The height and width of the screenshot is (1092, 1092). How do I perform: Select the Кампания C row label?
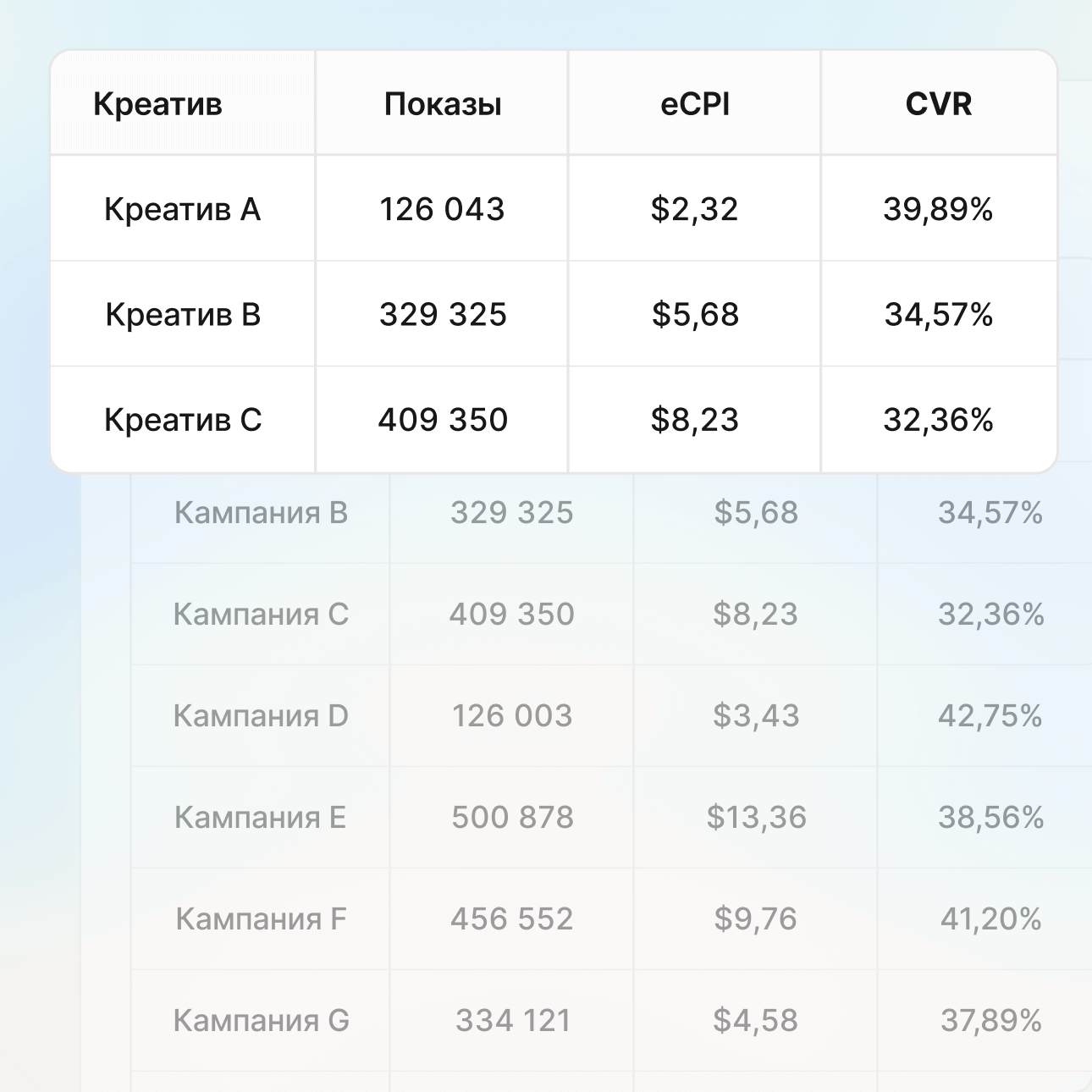click(x=261, y=615)
